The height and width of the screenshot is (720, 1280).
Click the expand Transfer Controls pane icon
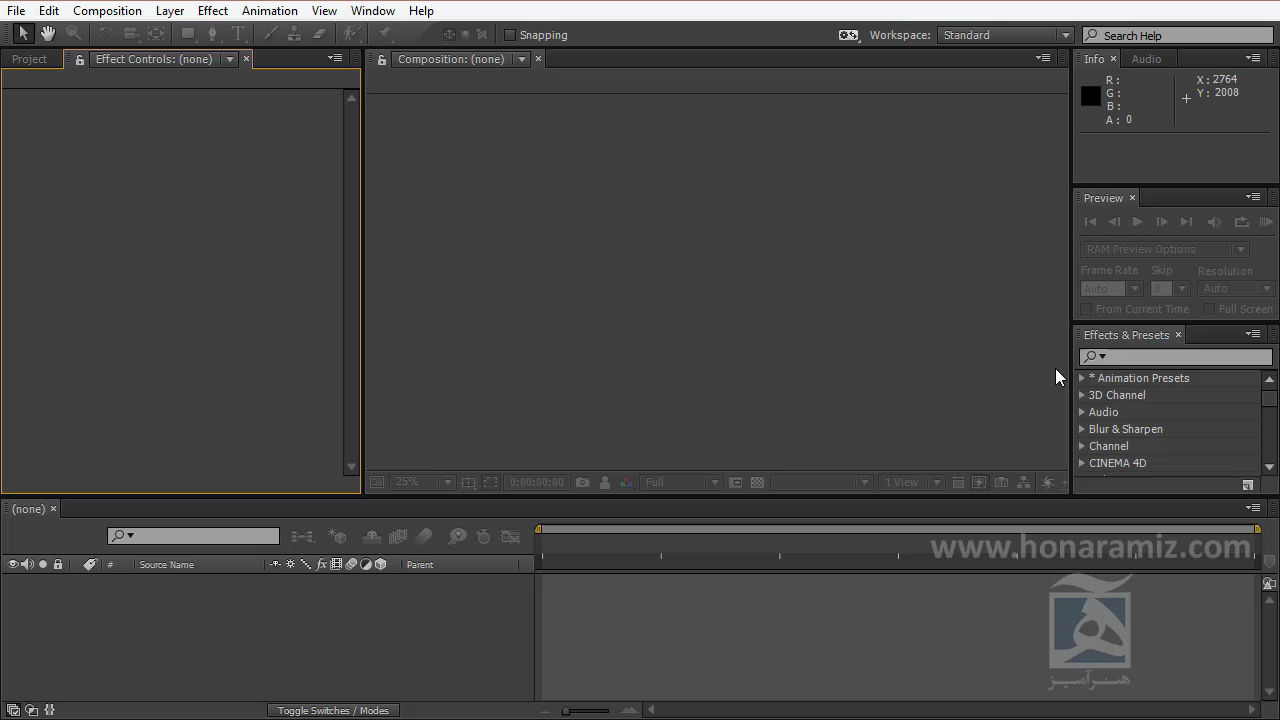[31, 710]
